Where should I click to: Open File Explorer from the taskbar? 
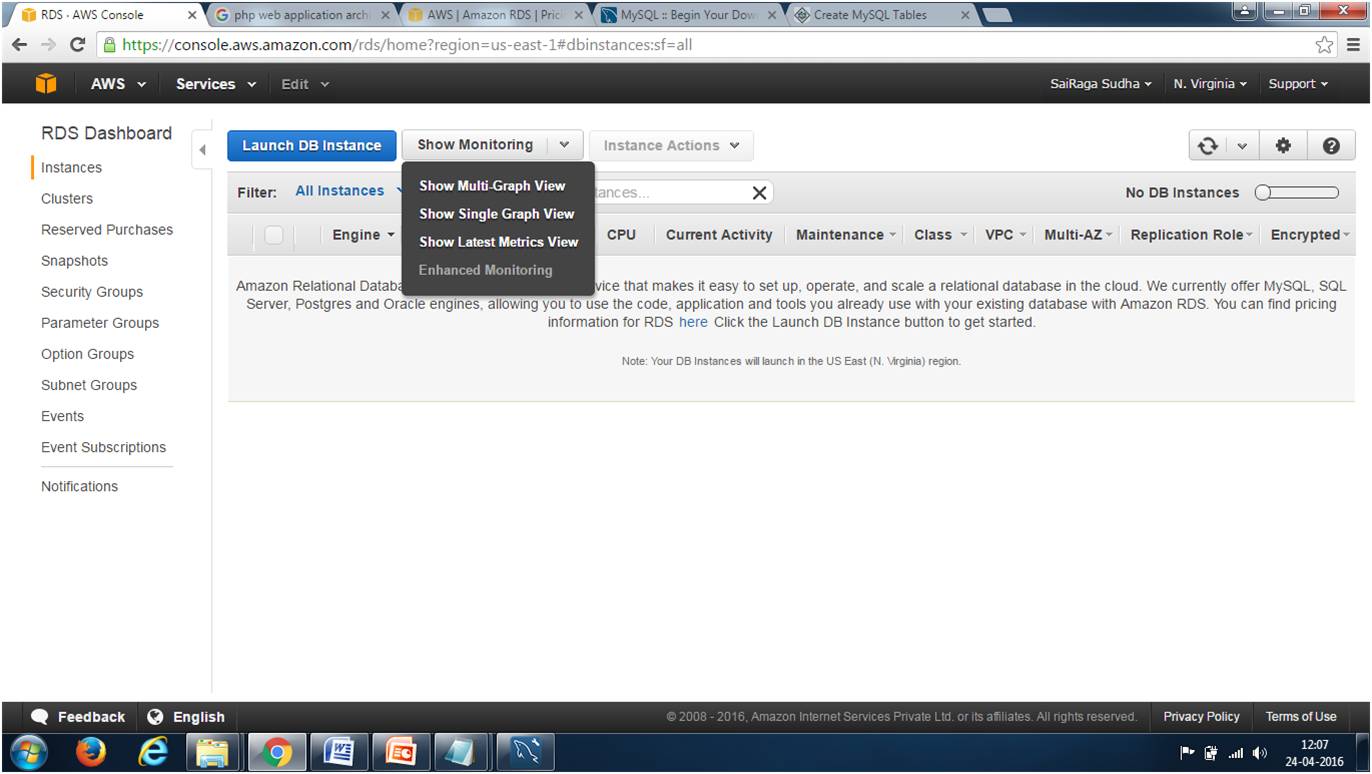pyautogui.click(x=213, y=753)
